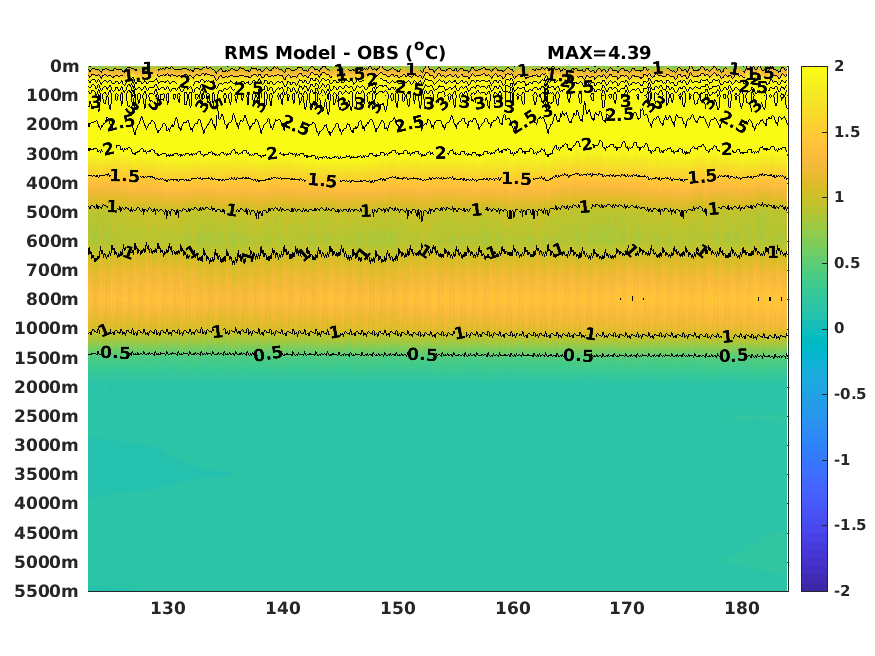The width and height of the screenshot is (875, 656).
Task: Click the colorbar tick label '1.5'
Action: [847, 132]
